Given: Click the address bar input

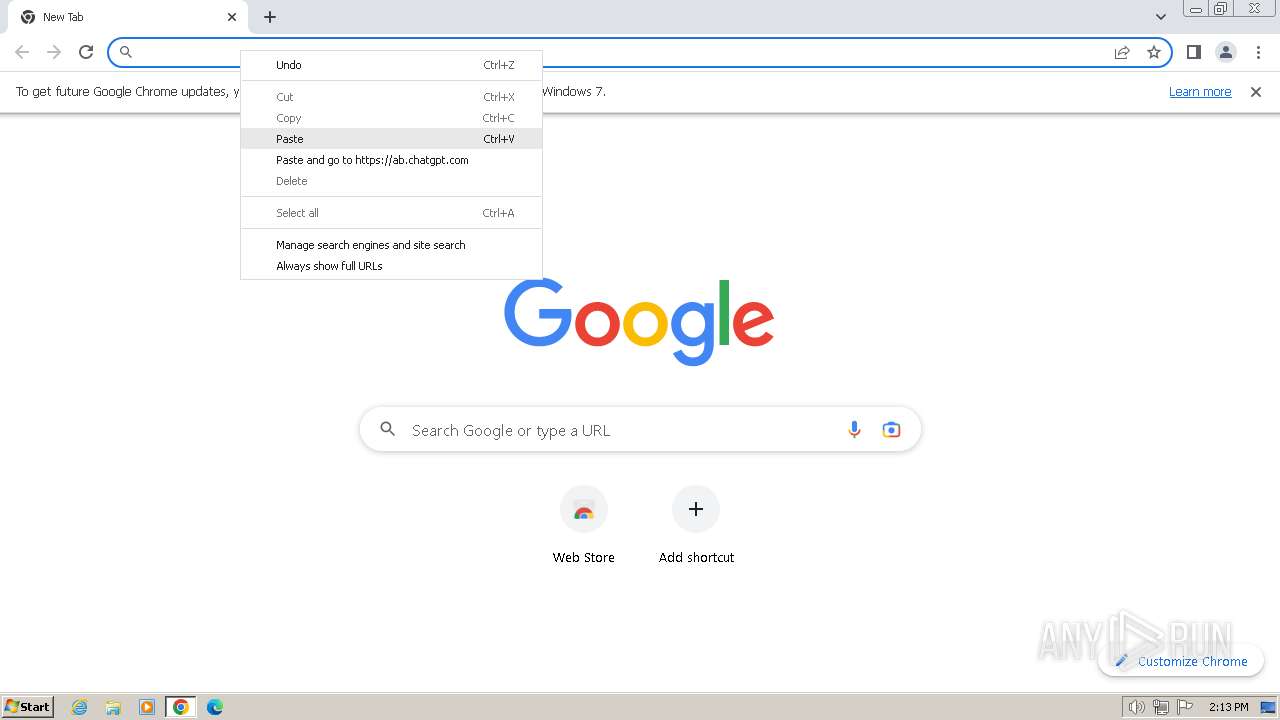Looking at the screenshot, I should 640,52.
